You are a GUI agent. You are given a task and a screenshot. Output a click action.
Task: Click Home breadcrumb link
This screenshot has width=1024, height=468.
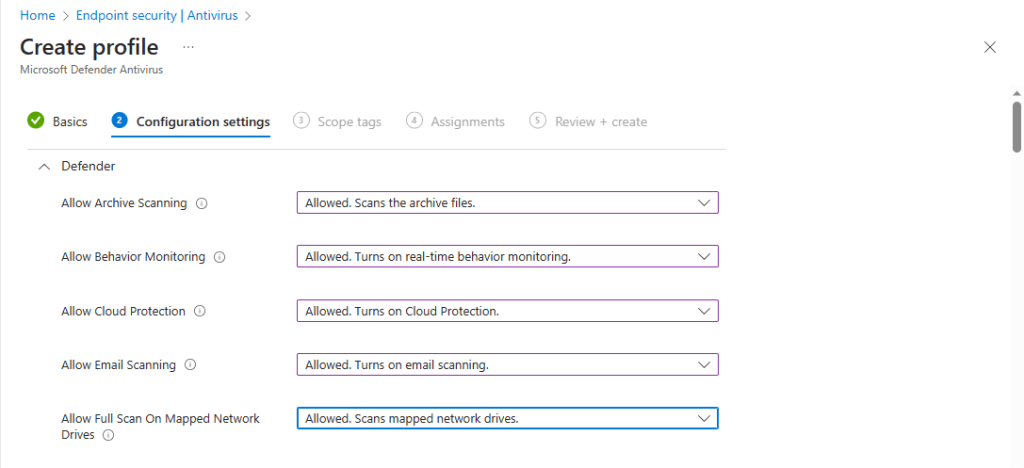click(37, 15)
